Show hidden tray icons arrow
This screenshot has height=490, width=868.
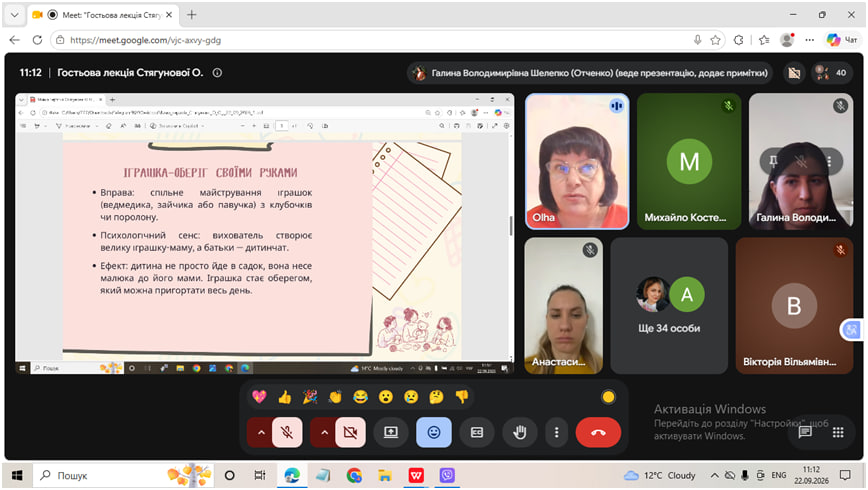[x=715, y=476]
